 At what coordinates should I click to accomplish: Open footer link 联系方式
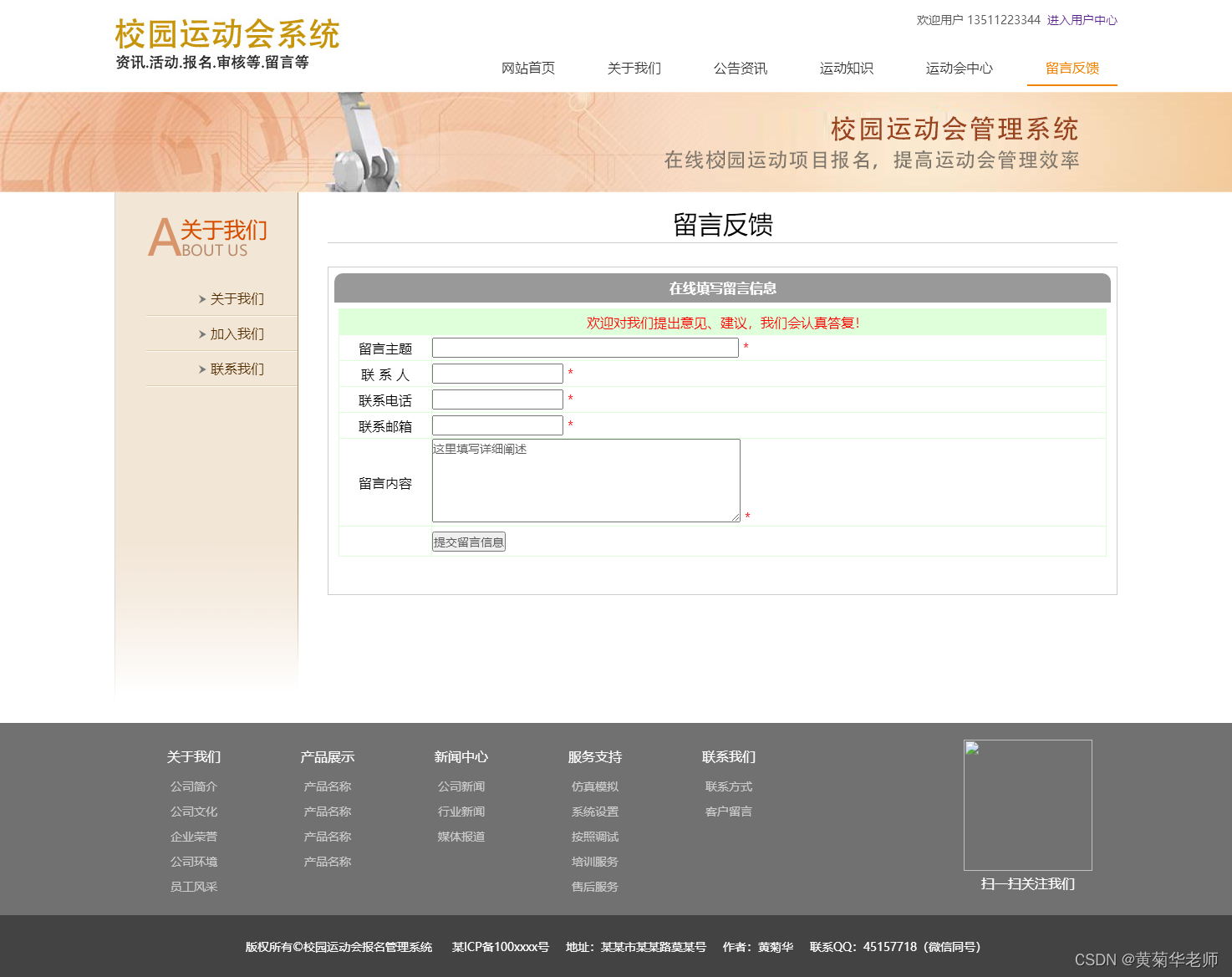coord(729,786)
